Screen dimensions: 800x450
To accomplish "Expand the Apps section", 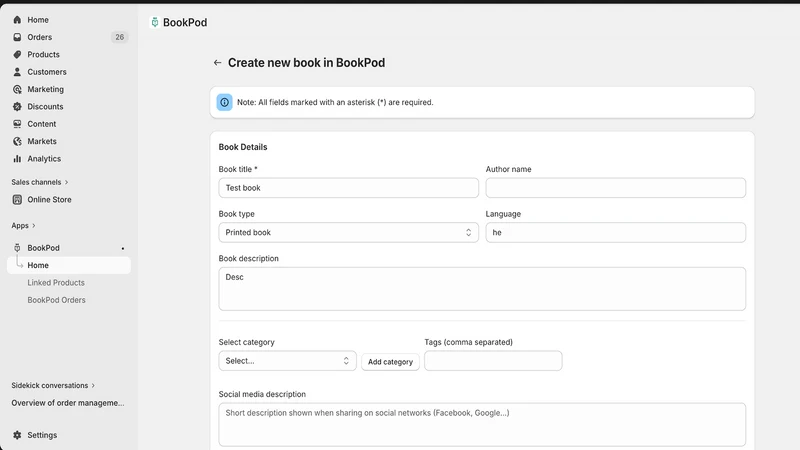I will pyautogui.click(x=23, y=226).
